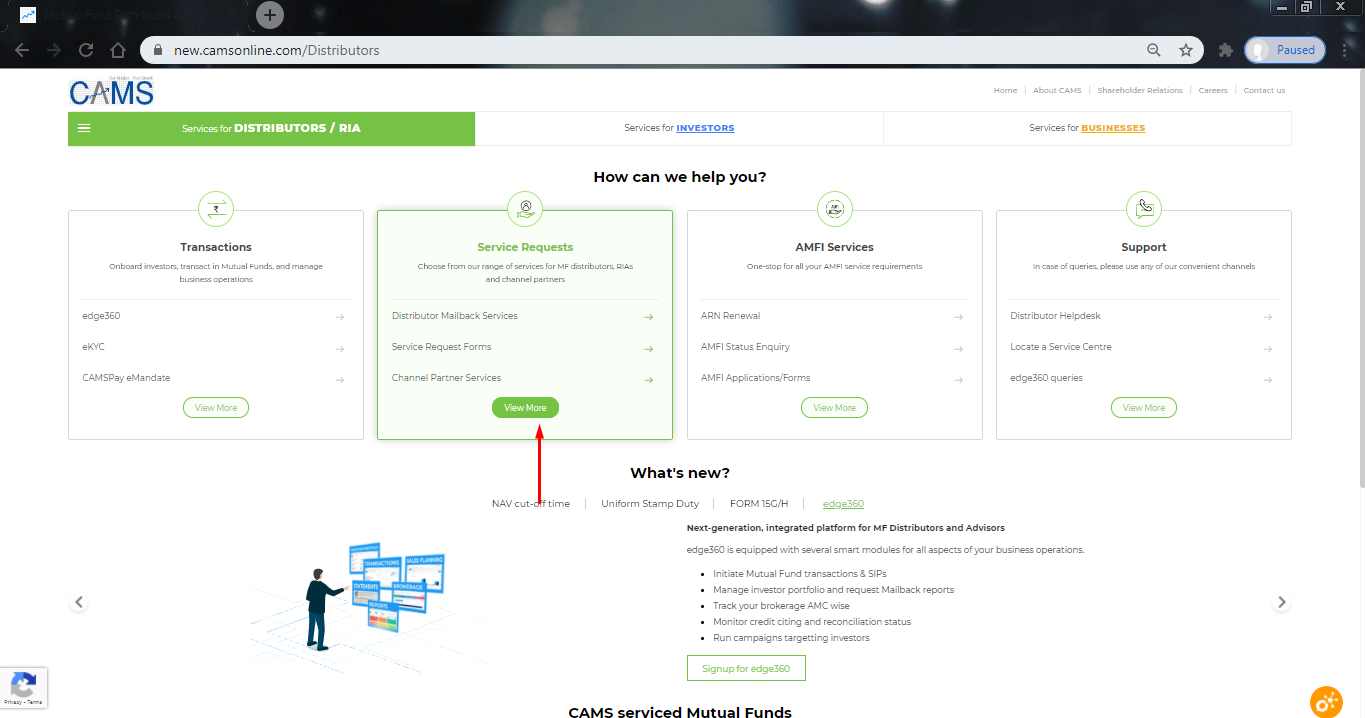Open a new tab with the plus icon
This screenshot has width=1365, height=718.
coord(270,15)
